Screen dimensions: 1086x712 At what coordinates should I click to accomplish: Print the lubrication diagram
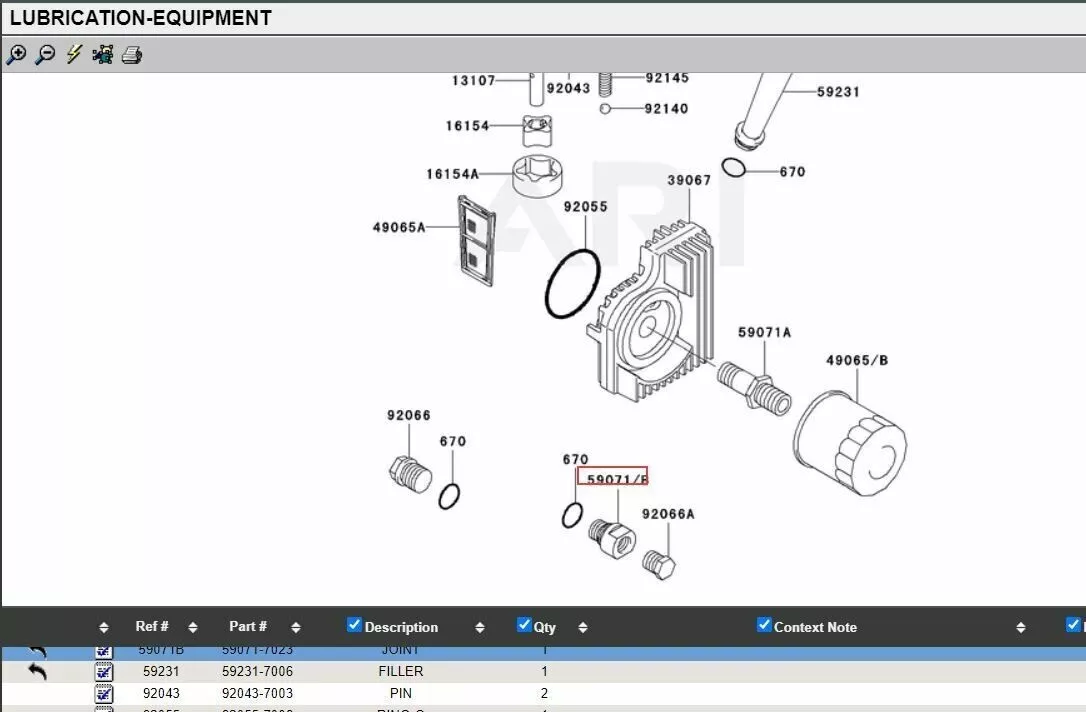click(132, 55)
